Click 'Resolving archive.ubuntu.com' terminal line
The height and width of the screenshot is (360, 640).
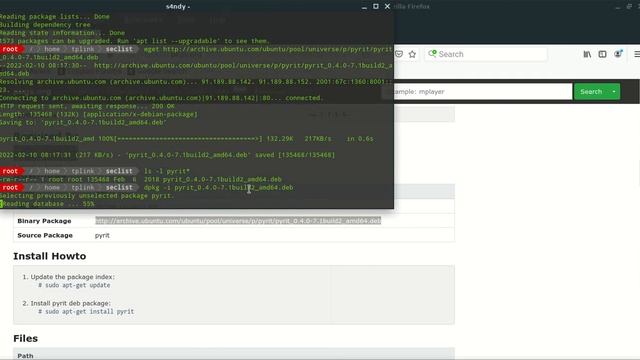tap(196, 82)
